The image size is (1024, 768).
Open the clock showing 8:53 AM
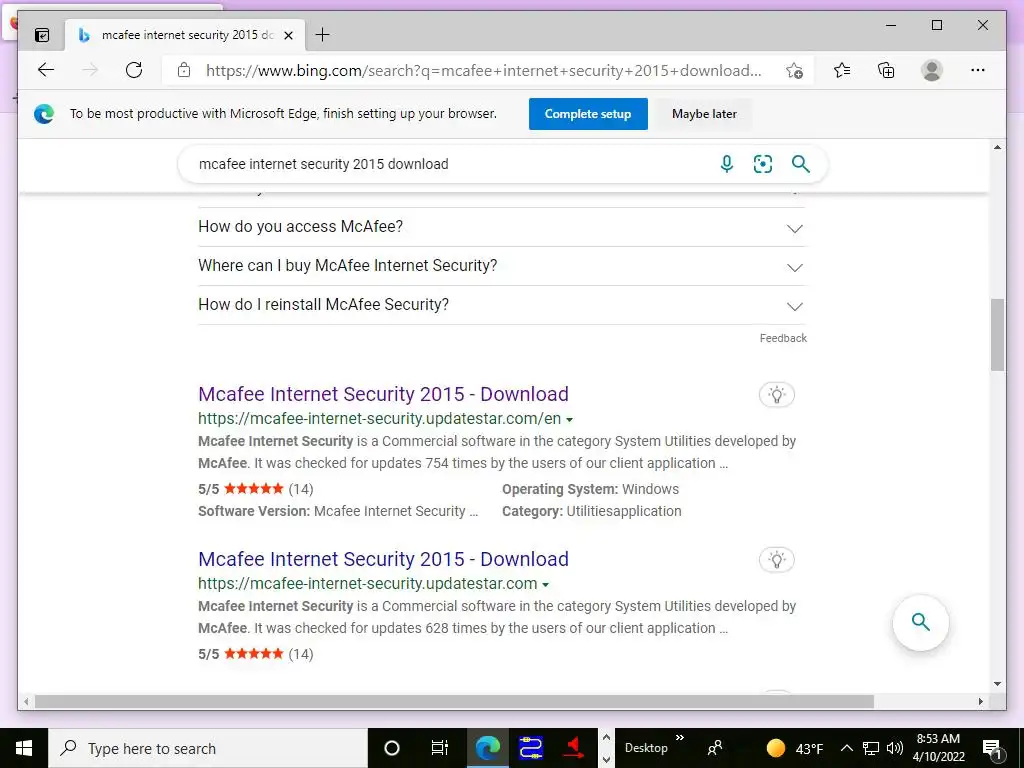coord(938,748)
